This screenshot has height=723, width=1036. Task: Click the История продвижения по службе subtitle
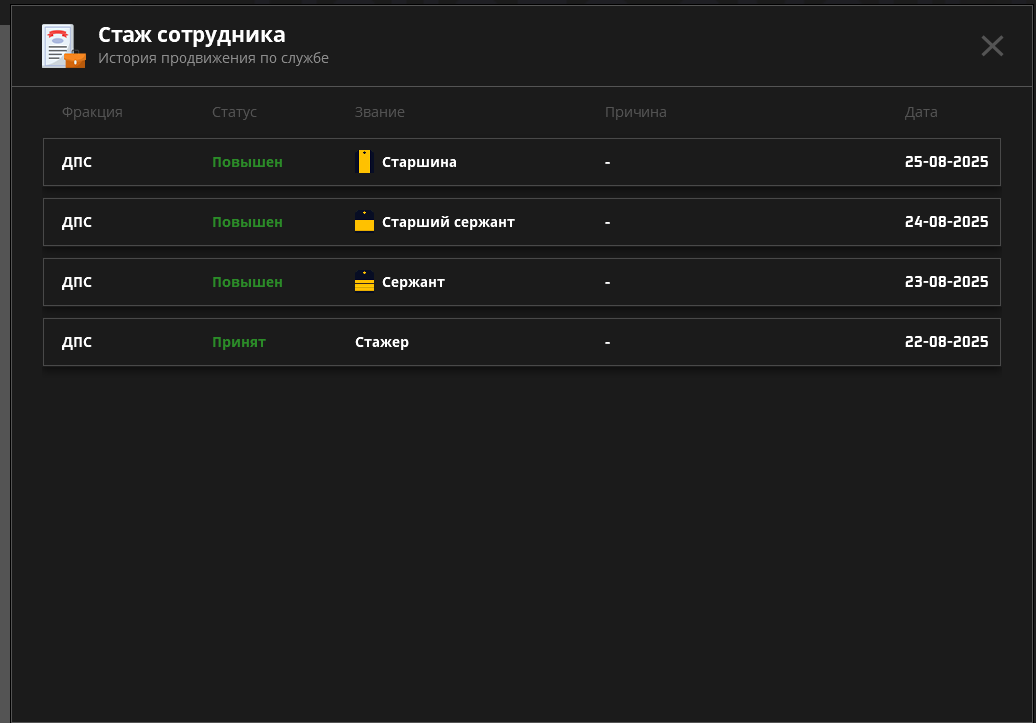point(213,58)
